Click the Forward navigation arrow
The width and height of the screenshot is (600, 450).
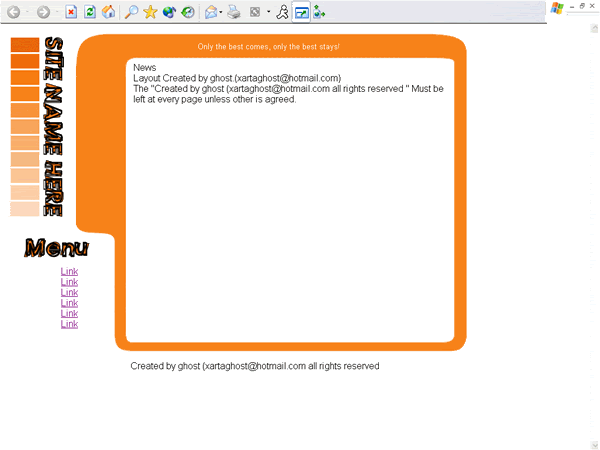click(43, 12)
